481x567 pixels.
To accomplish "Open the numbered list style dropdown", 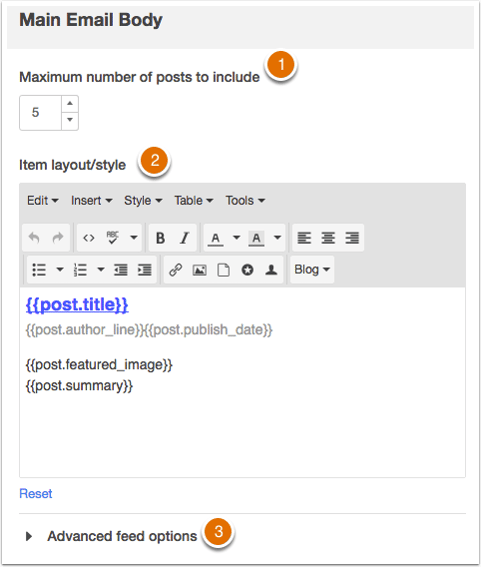I will point(101,269).
